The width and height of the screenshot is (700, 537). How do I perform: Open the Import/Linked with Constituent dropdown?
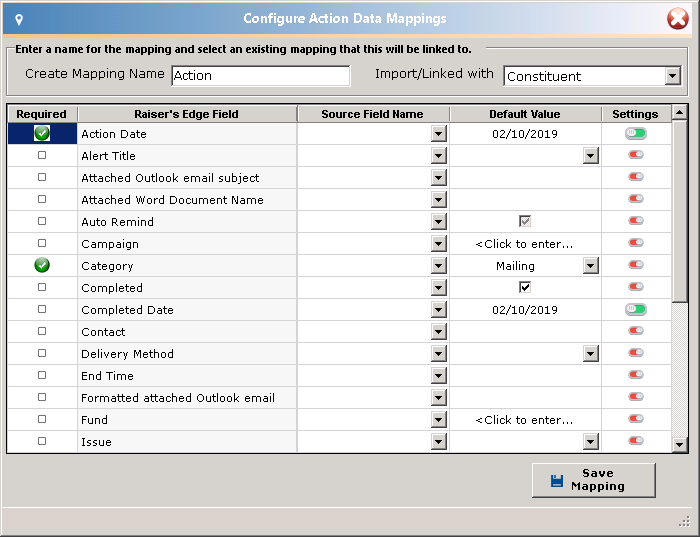[x=672, y=76]
